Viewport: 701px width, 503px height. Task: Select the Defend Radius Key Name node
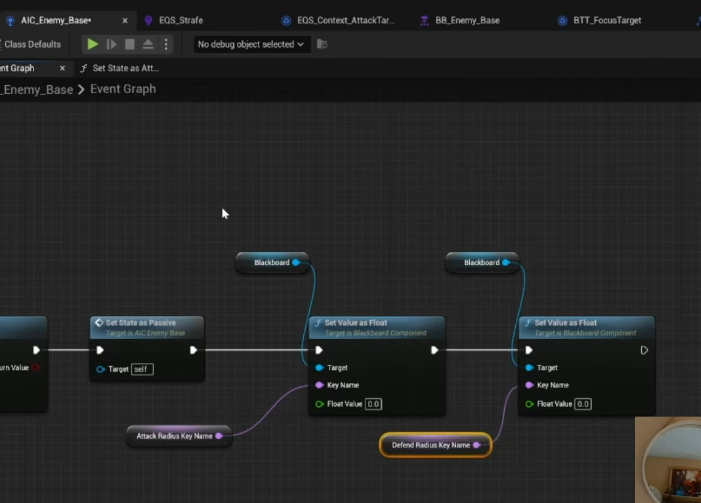click(430, 445)
